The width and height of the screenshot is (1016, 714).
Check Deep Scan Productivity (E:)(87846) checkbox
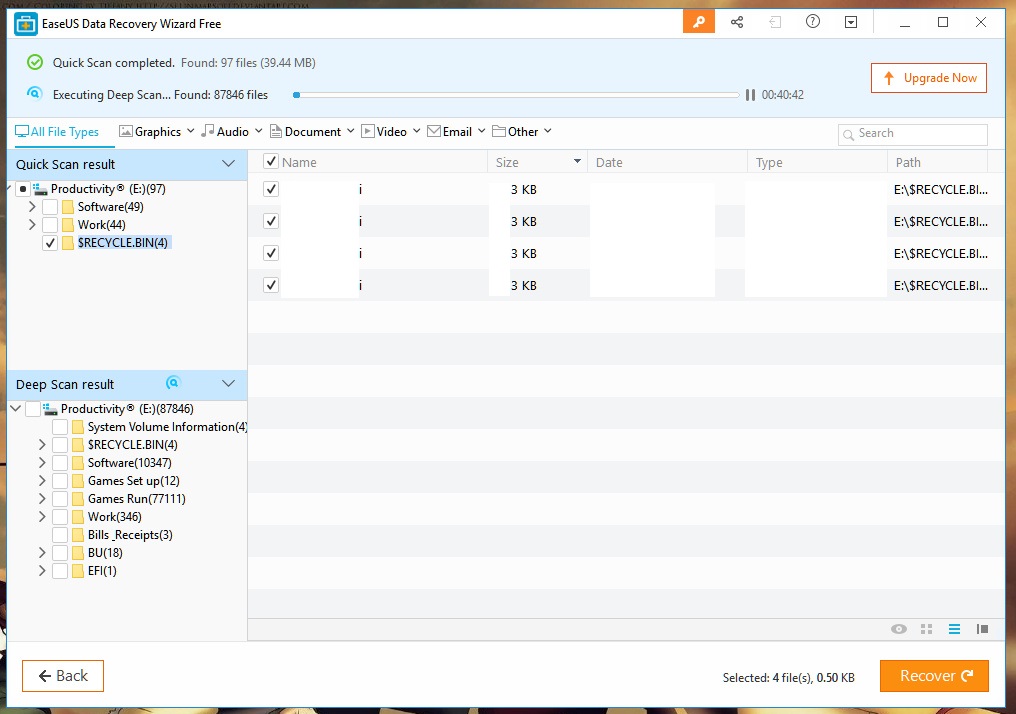[x=33, y=409]
